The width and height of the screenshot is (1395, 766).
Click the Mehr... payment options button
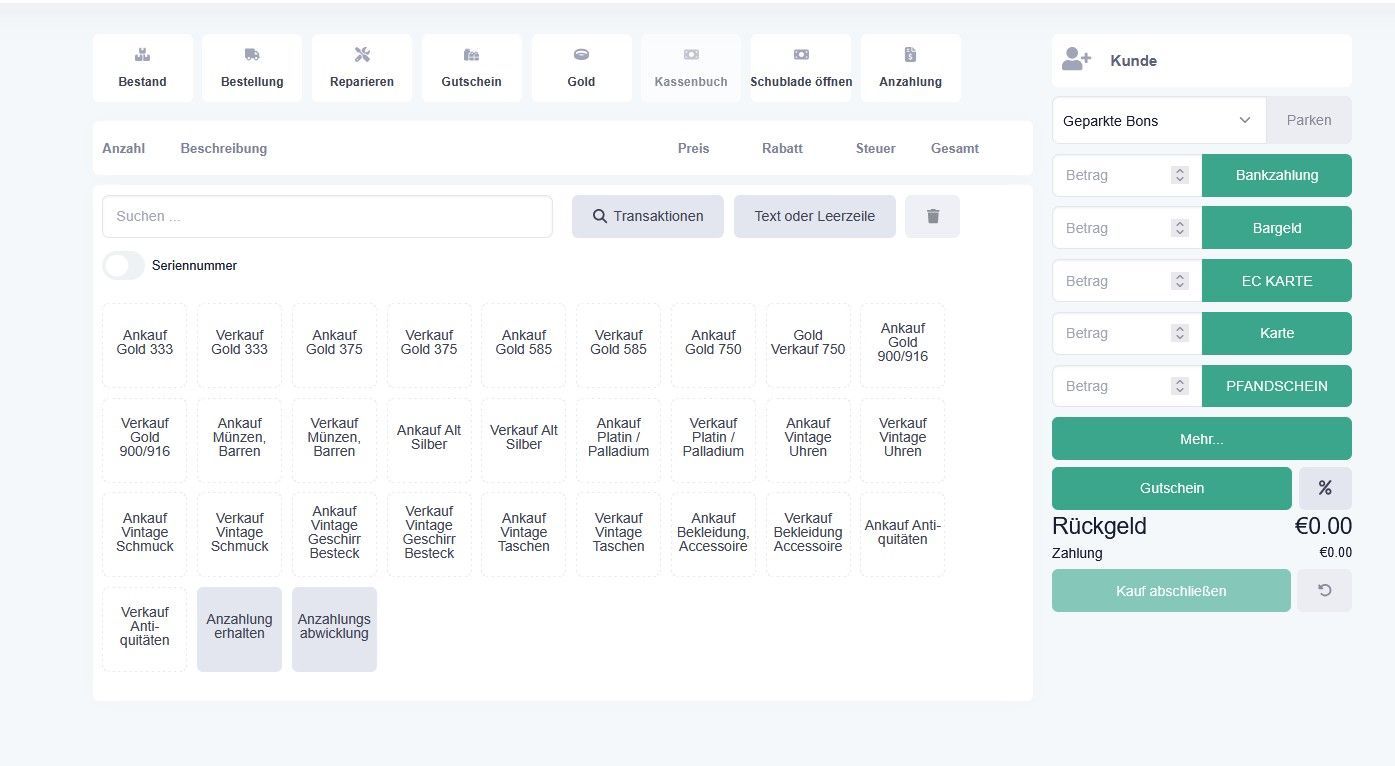point(1201,438)
